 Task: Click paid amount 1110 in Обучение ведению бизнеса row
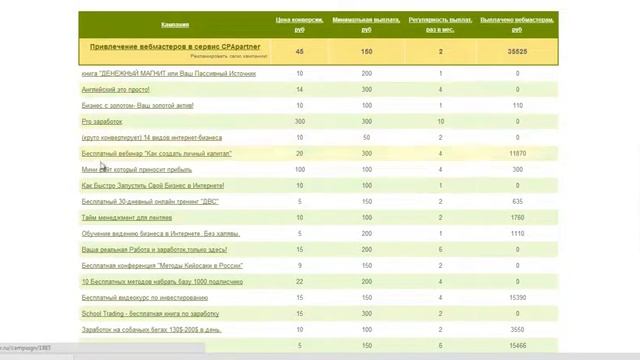tap(518, 234)
